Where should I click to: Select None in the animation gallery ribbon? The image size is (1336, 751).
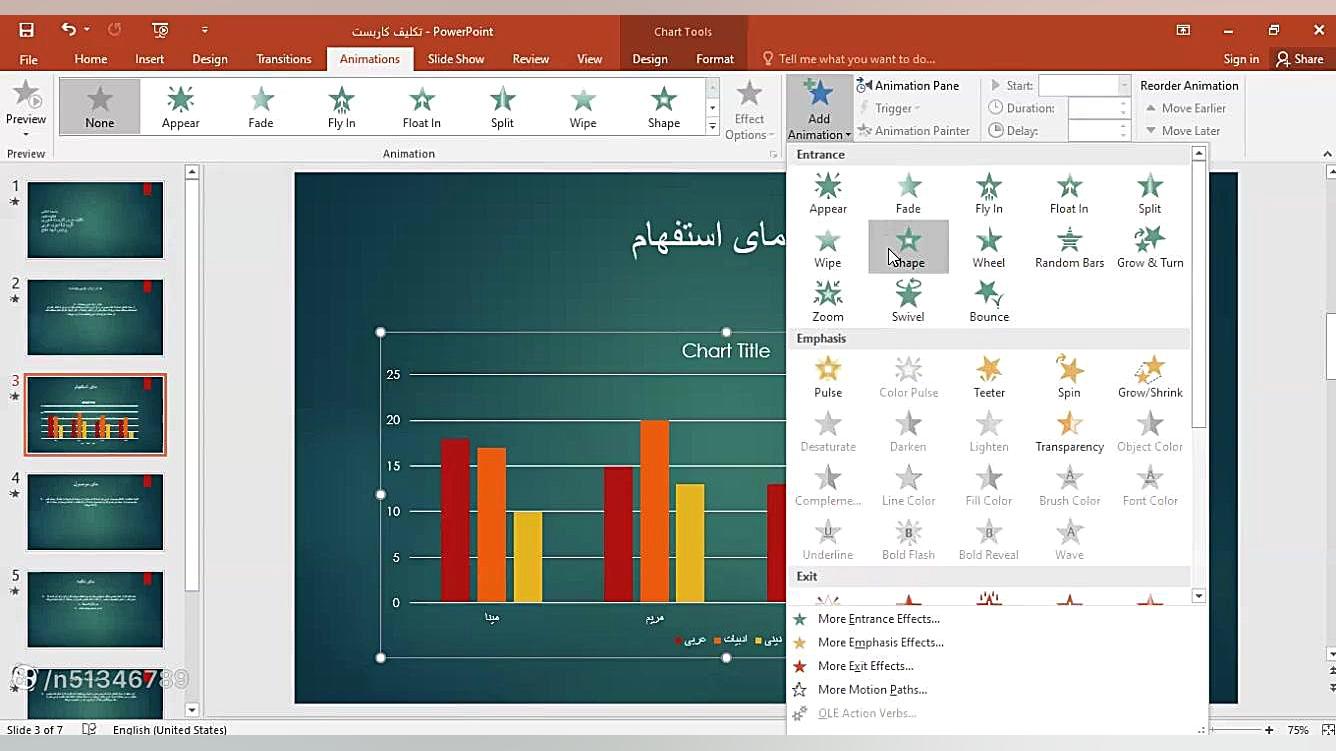[x=99, y=106]
